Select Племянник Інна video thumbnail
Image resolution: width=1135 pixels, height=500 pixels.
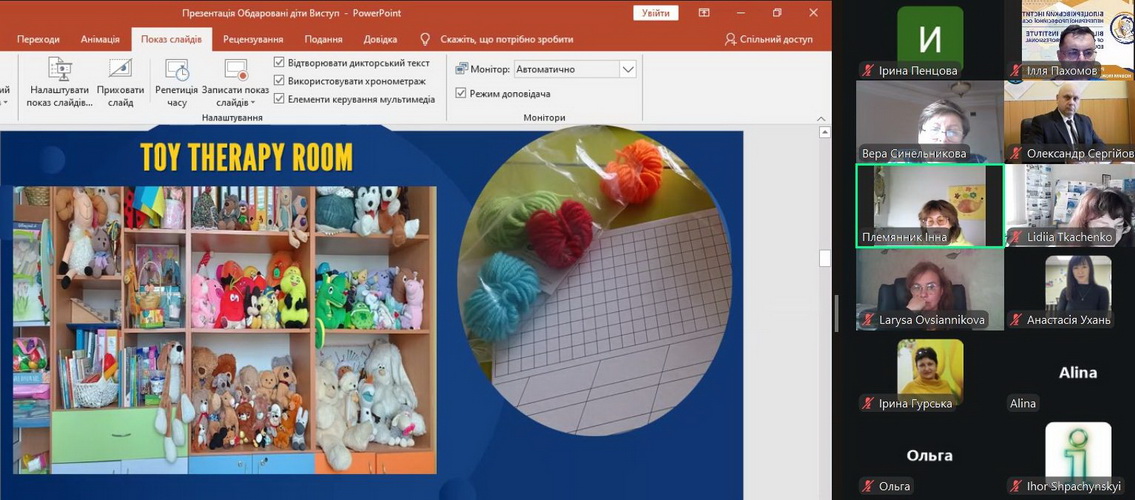click(x=929, y=206)
